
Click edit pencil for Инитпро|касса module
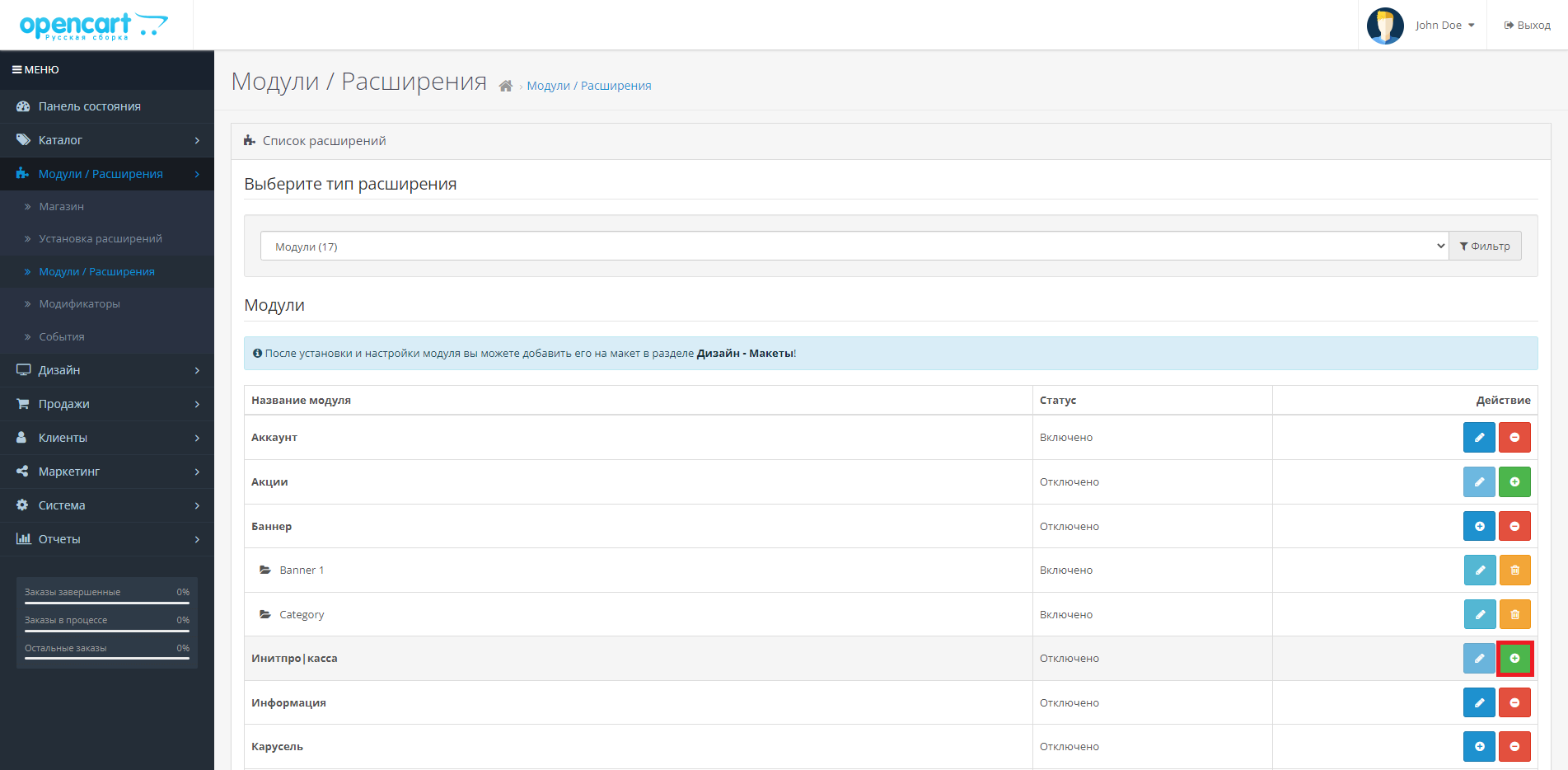tap(1479, 658)
